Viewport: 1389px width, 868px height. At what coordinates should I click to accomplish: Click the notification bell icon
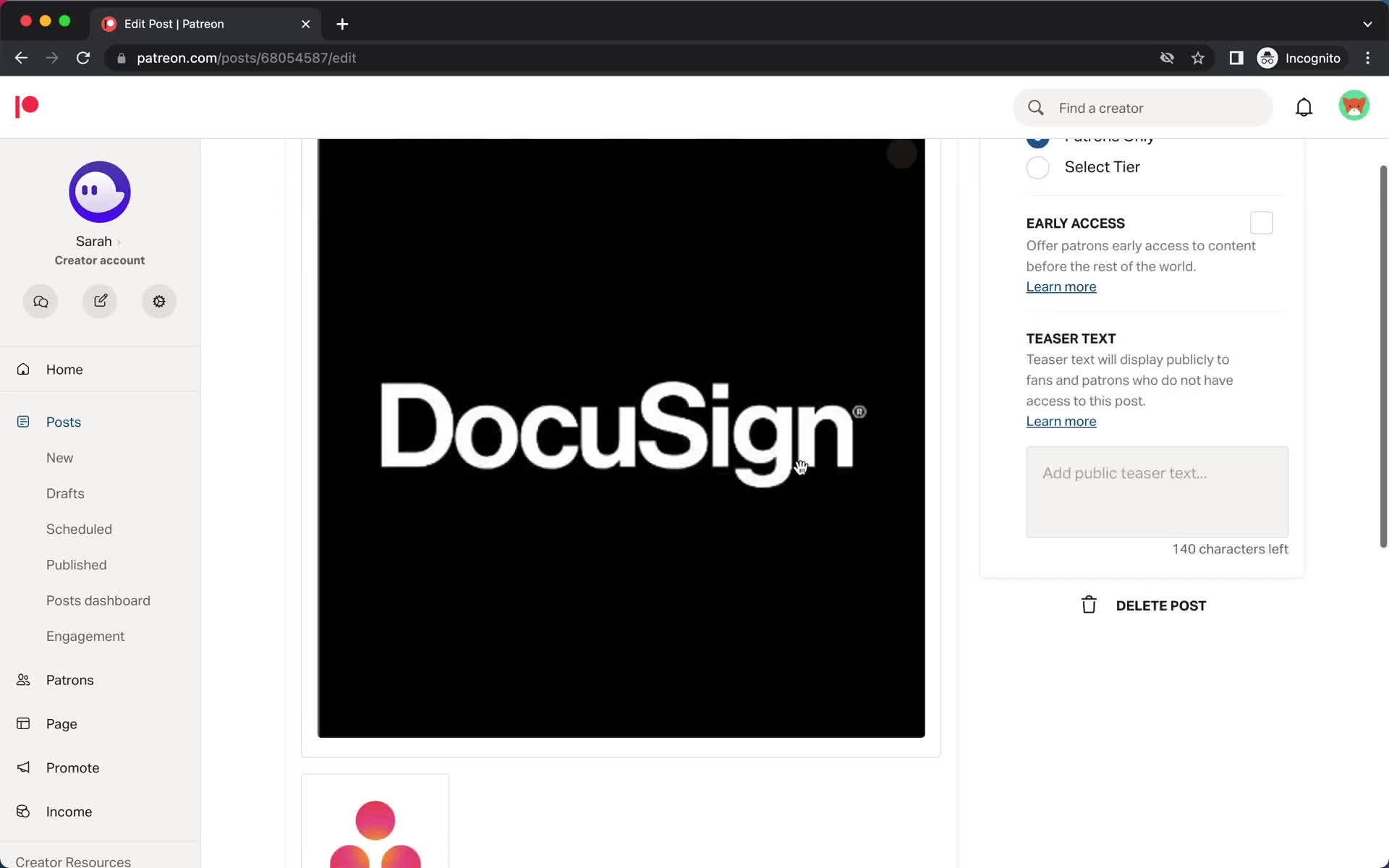coord(1305,107)
